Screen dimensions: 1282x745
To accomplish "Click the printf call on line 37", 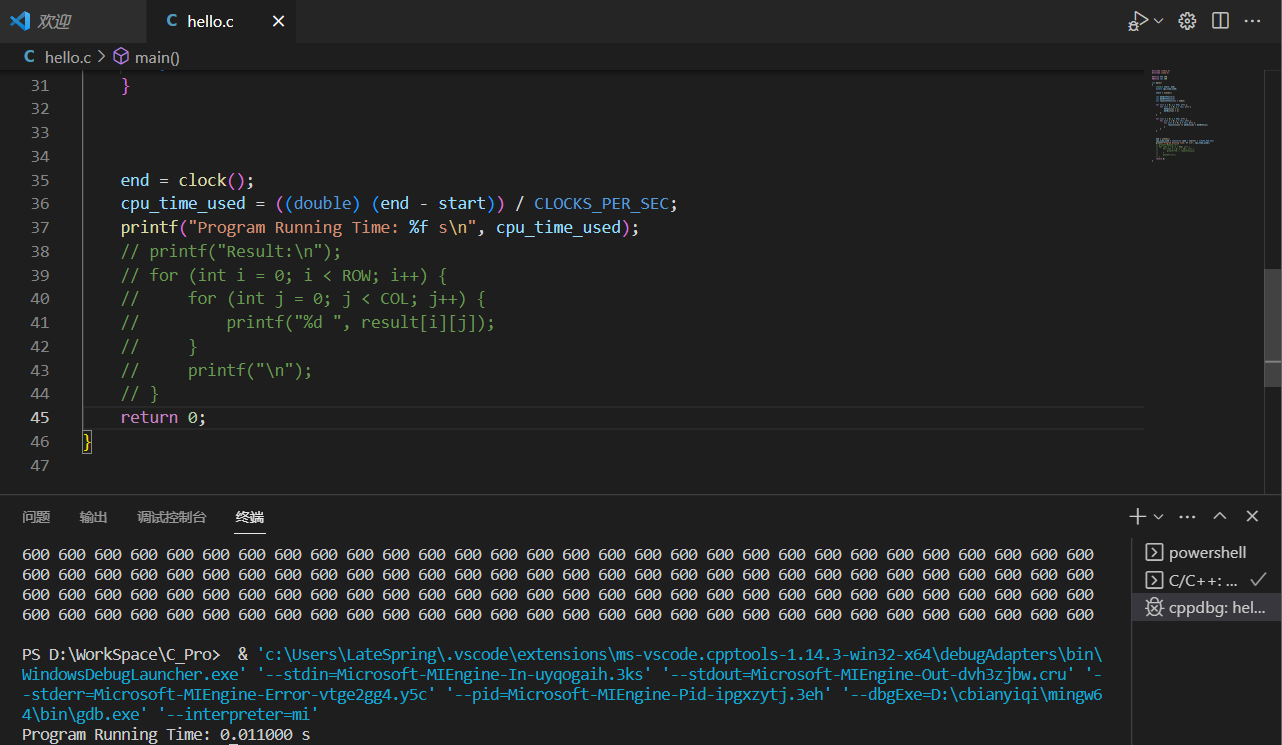I will [380, 227].
